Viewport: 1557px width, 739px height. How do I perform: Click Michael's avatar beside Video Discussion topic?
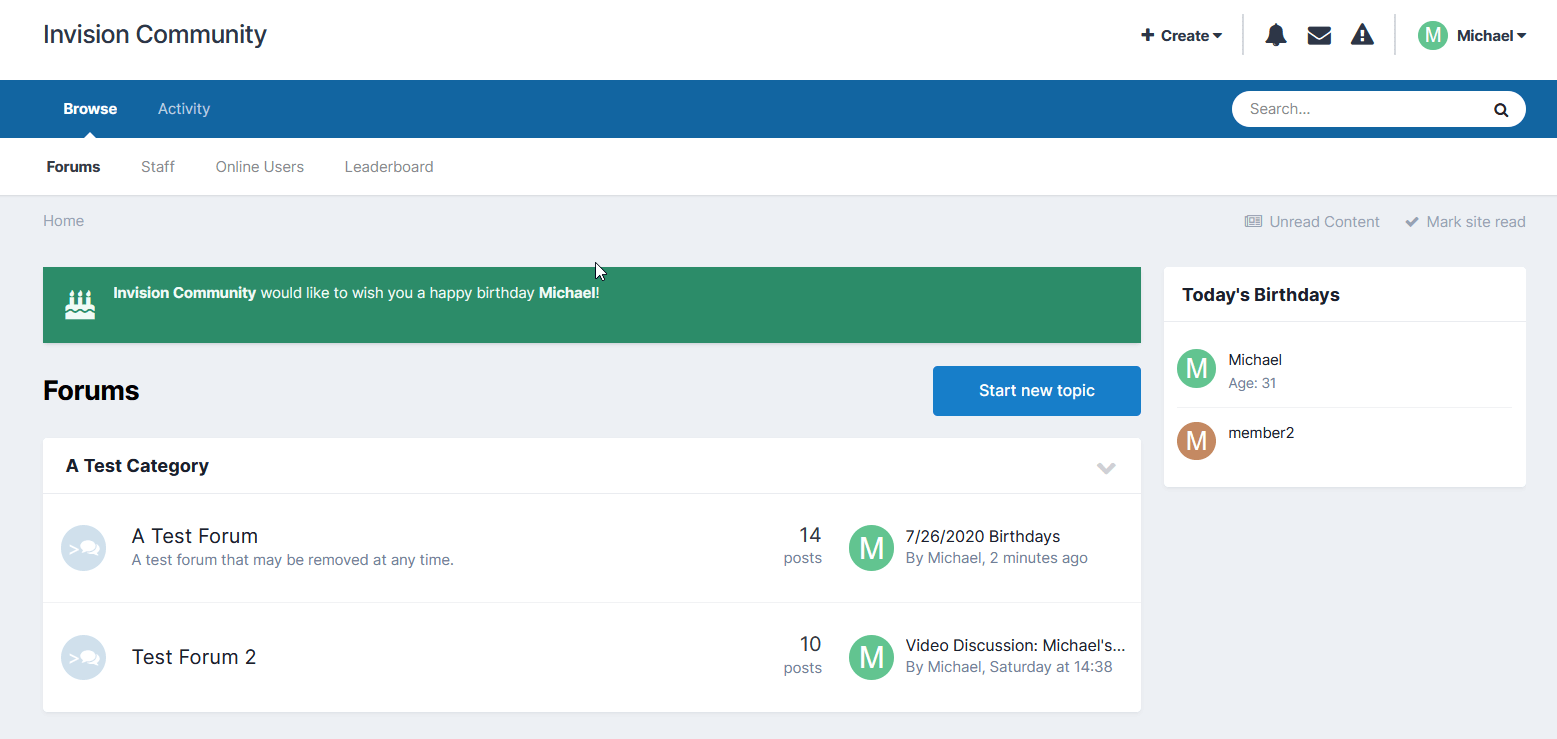coord(871,658)
